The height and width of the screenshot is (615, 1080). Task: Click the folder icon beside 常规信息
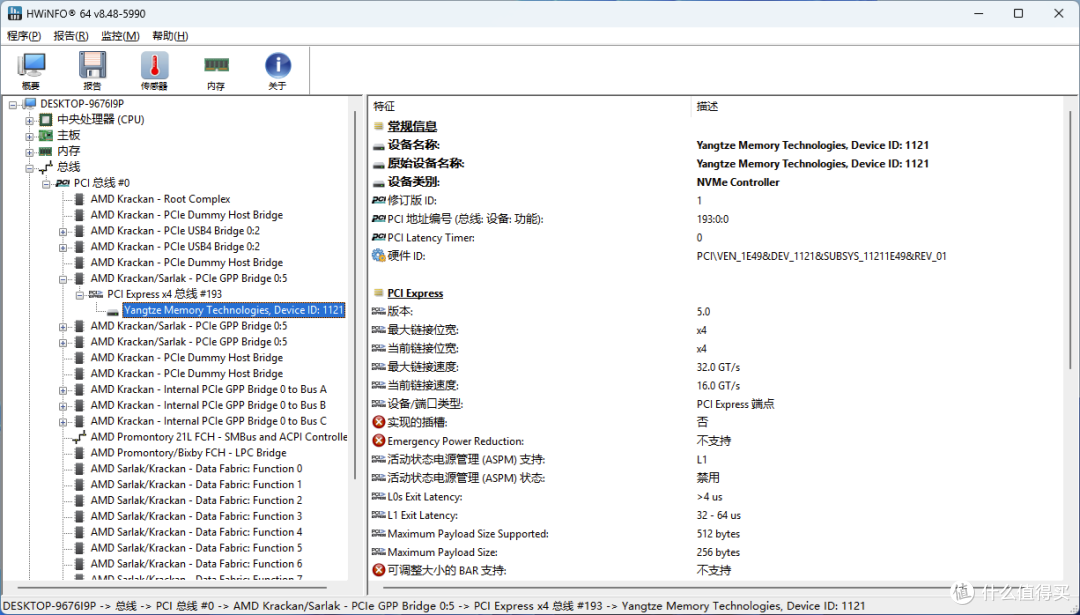coord(378,127)
